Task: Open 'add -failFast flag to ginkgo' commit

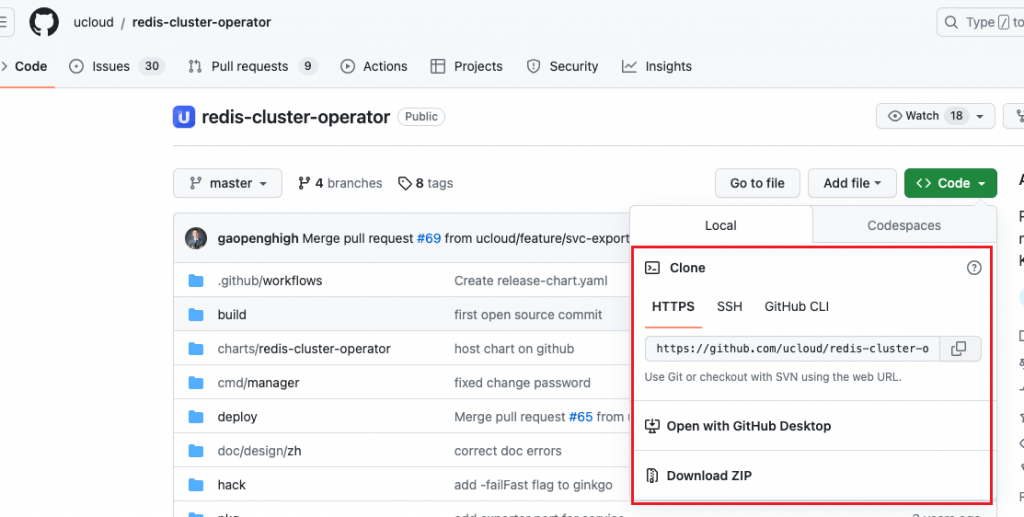Action: 534,485
